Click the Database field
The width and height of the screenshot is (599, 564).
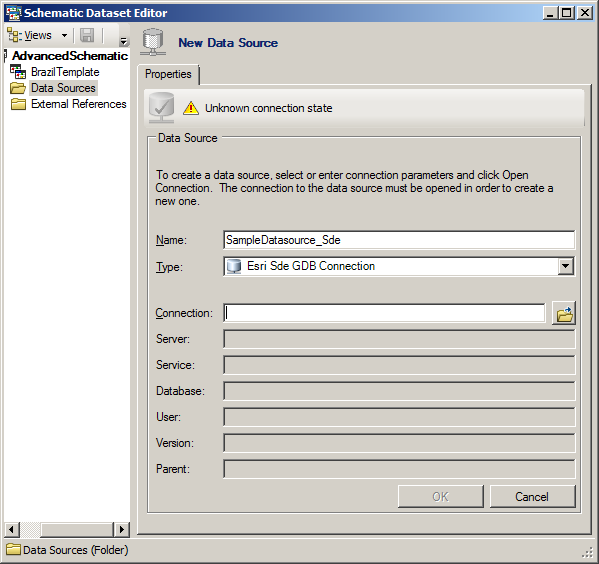coord(399,391)
